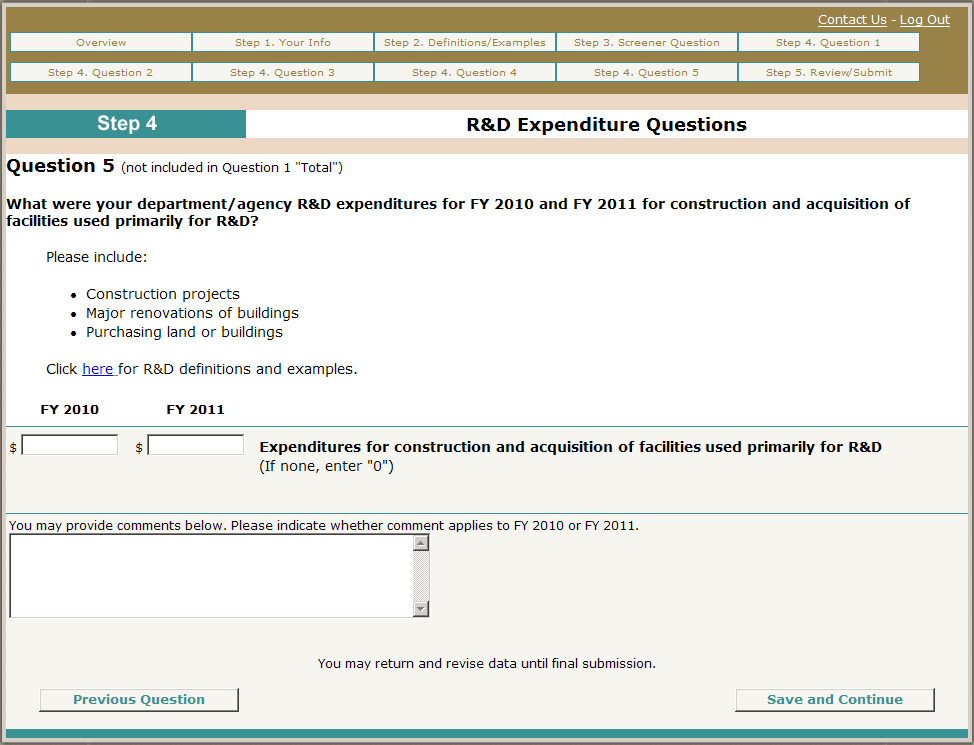Click the Log Out link
The height and width of the screenshot is (745, 974).
pyautogui.click(x=924, y=20)
